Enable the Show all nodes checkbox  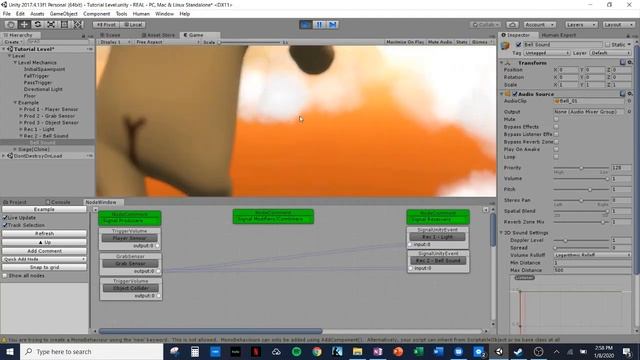(x=5, y=276)
